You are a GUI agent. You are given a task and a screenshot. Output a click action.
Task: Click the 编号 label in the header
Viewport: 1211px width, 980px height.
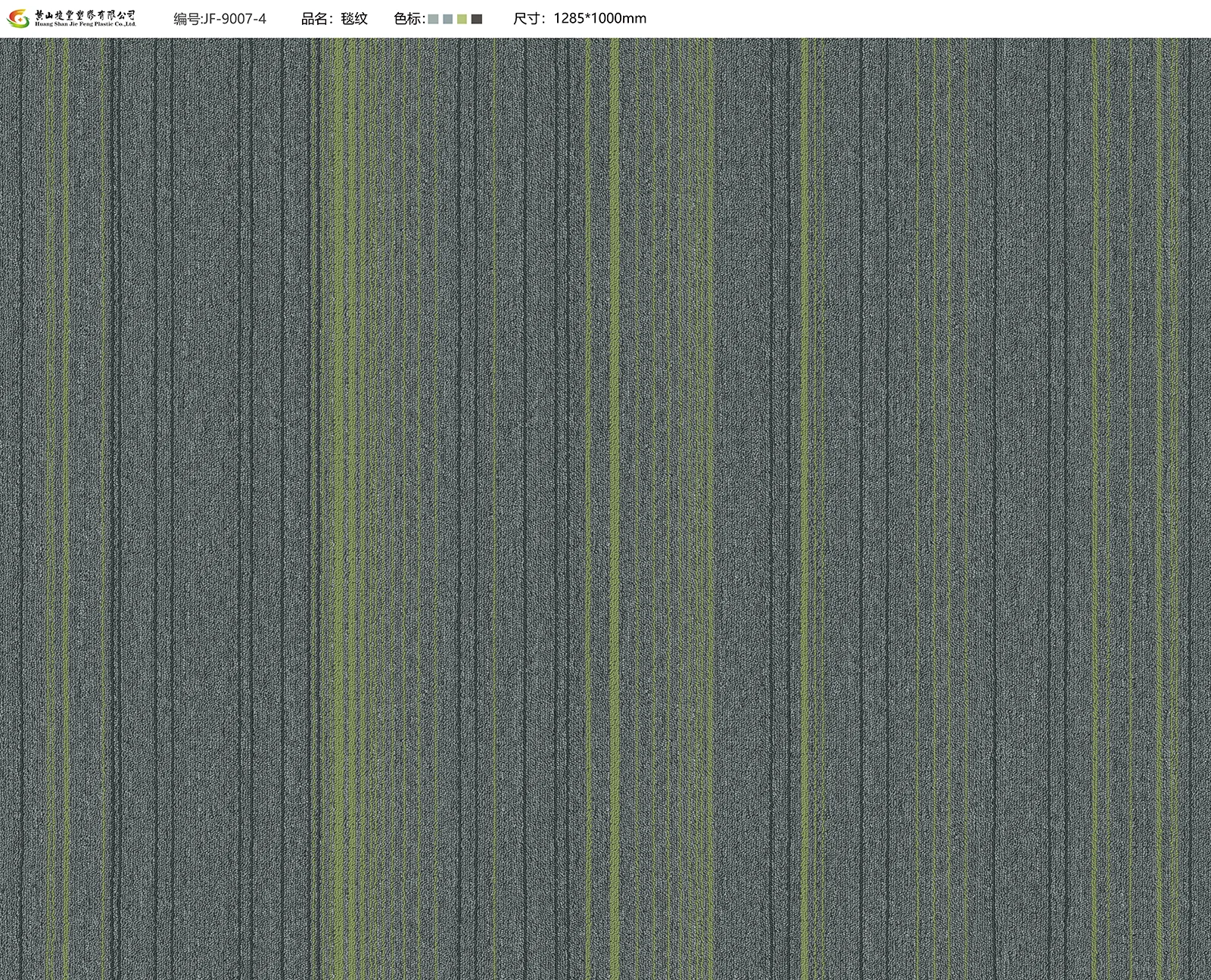click(x=188, y=19)
